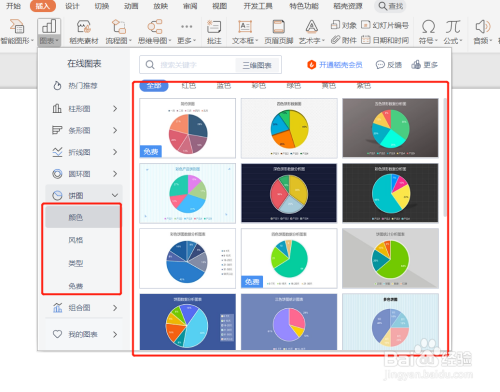The width and height of the screenshot is (500, 392).
Task: Insert 日期和时间 date and time
Action: tap(385, 40)
